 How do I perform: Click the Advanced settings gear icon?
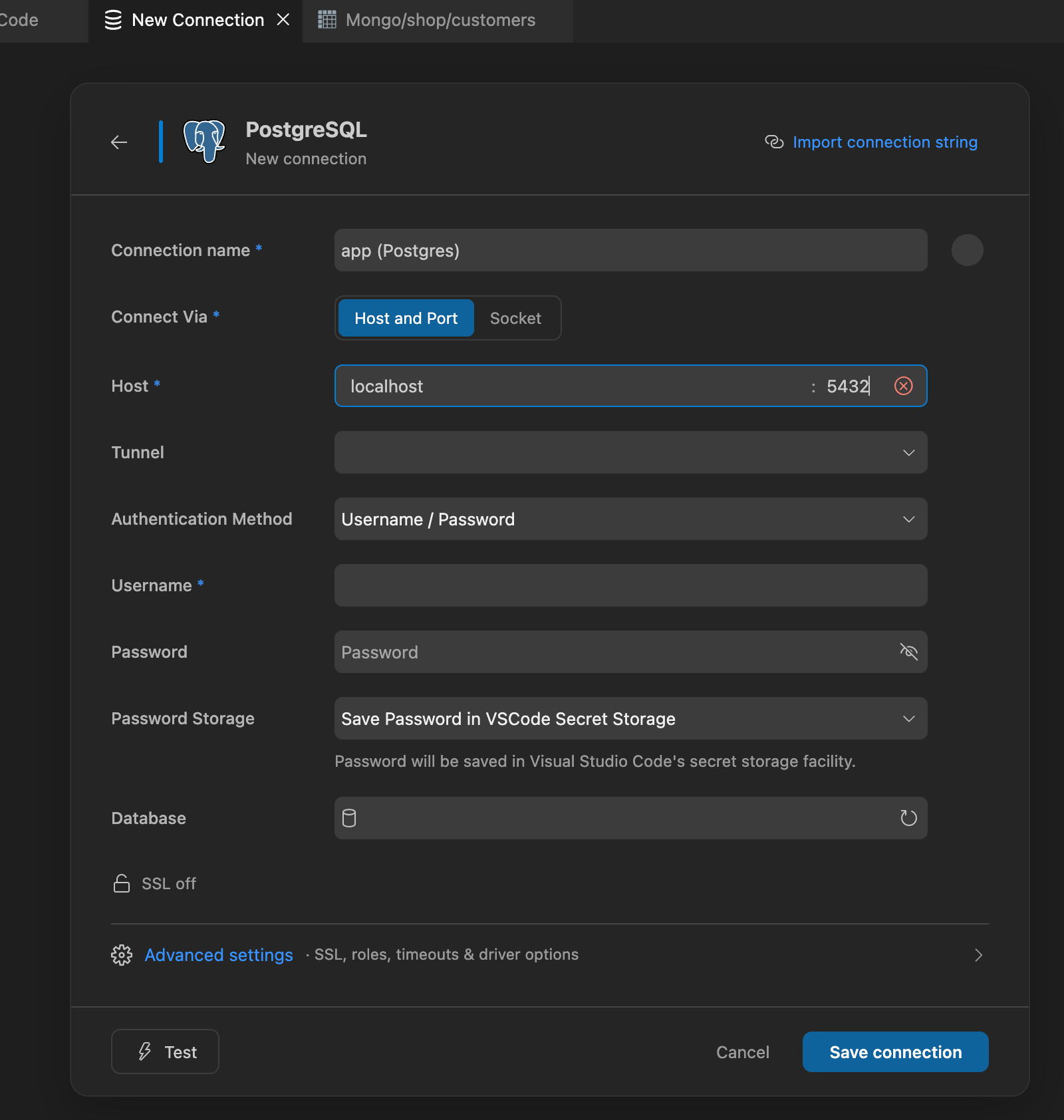pos(122,955)
